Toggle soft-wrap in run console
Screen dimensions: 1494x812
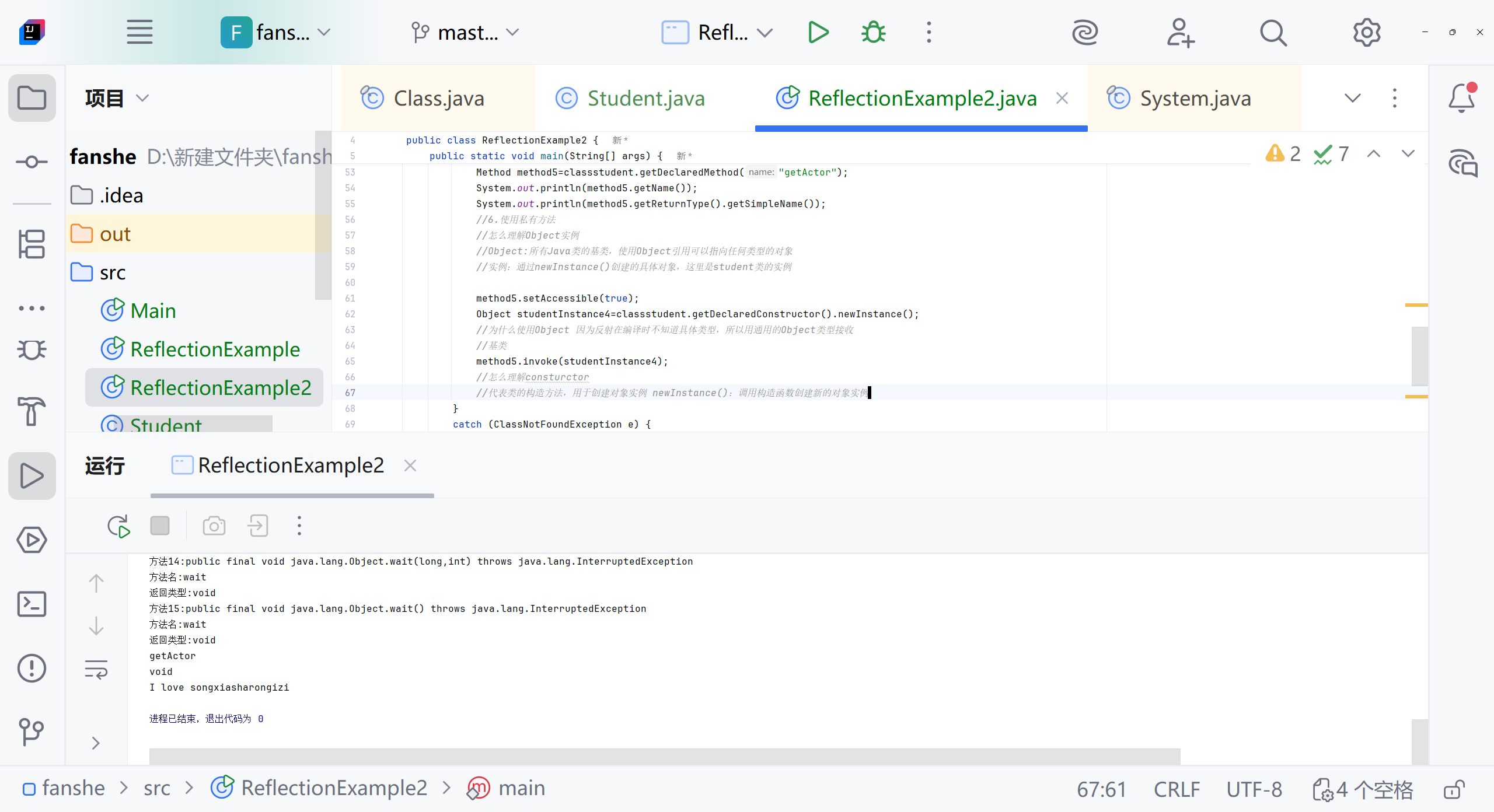point(96,670)
